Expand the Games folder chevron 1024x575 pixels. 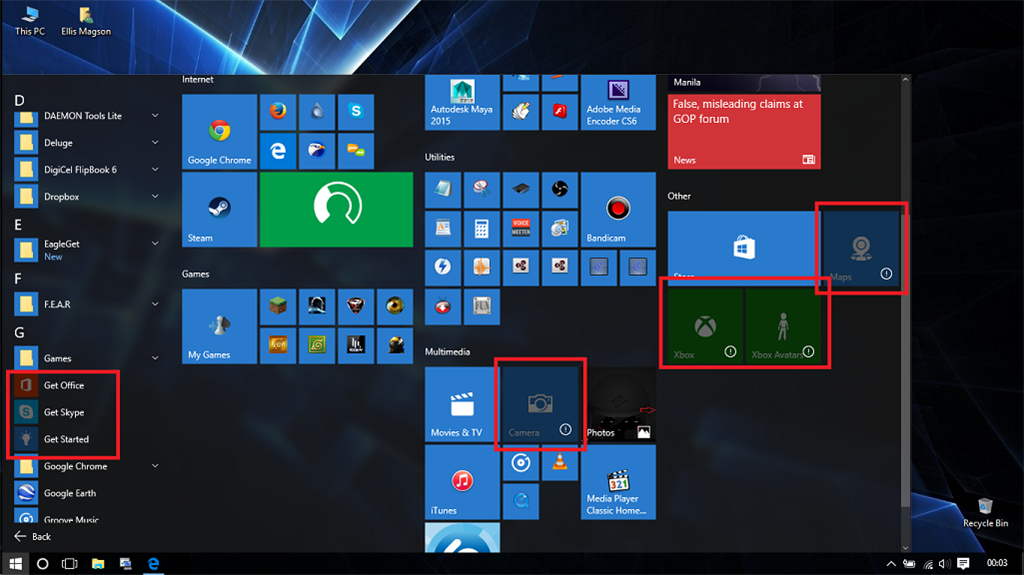pyautogui.click(x=155, y=358)
